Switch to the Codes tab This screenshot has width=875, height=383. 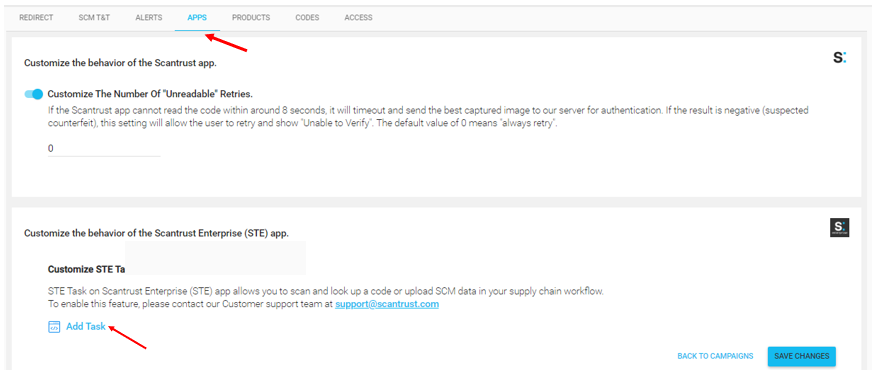pyautogui.click(x=307, y=18)
